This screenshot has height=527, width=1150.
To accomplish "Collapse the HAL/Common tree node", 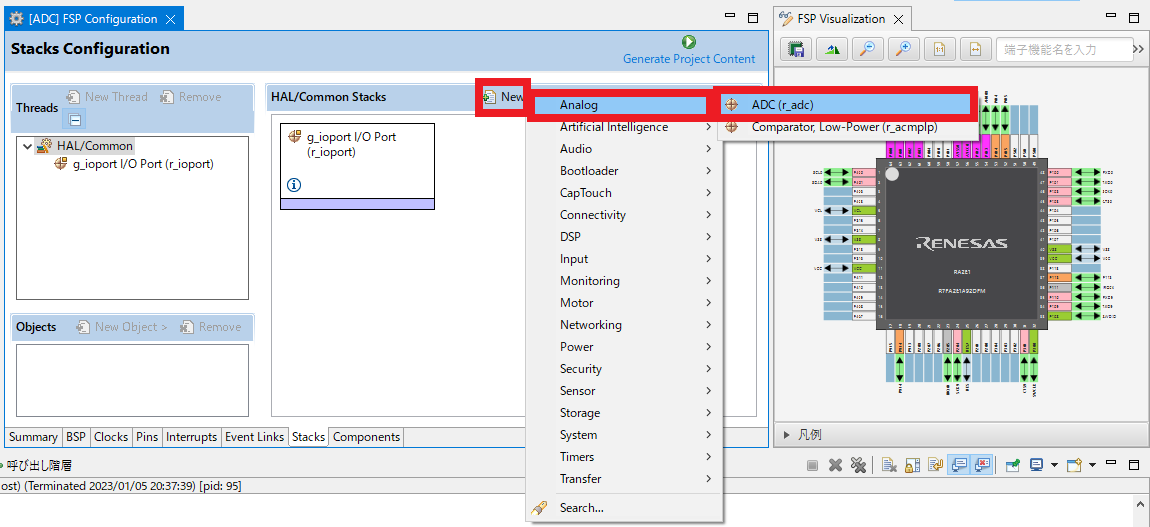I will 27,146.
